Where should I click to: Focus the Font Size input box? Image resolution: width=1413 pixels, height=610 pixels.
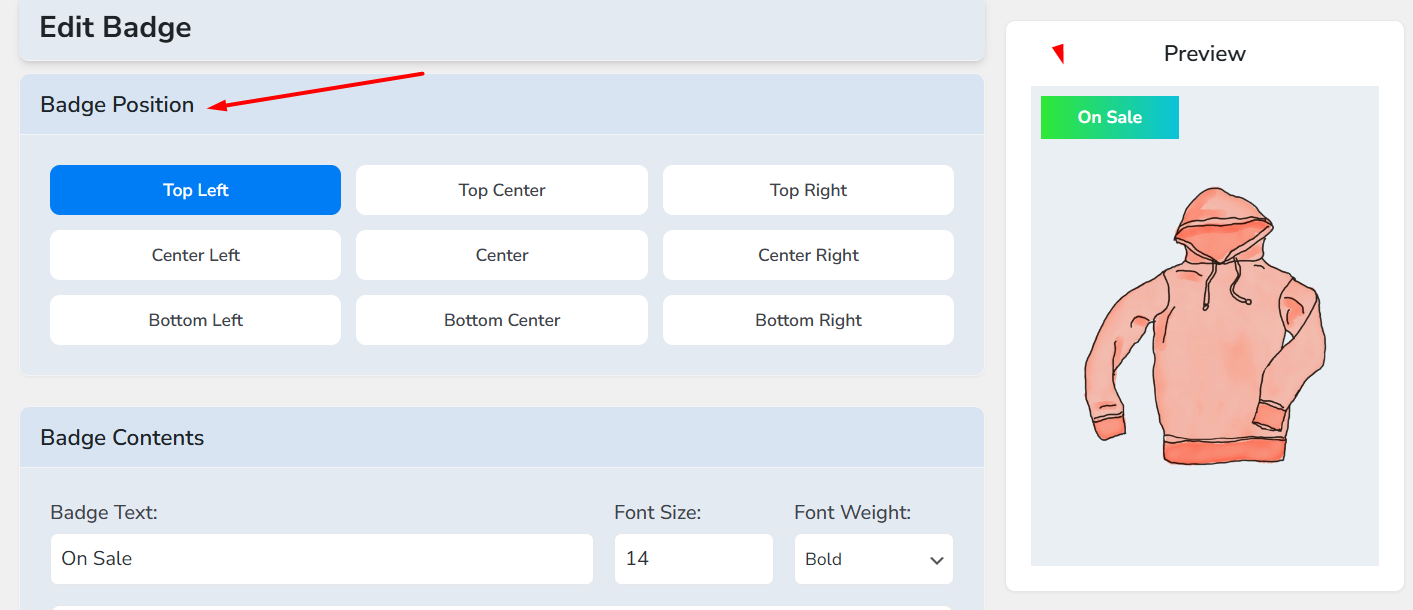click(x=693, y=559)
